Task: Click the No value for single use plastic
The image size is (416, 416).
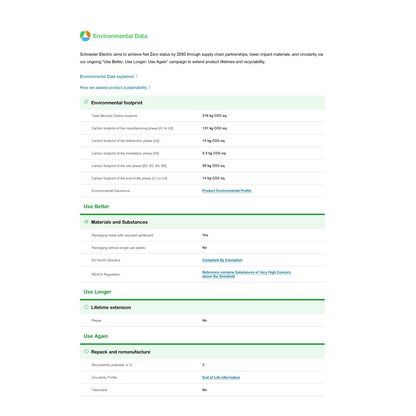Action: (205, 248)
